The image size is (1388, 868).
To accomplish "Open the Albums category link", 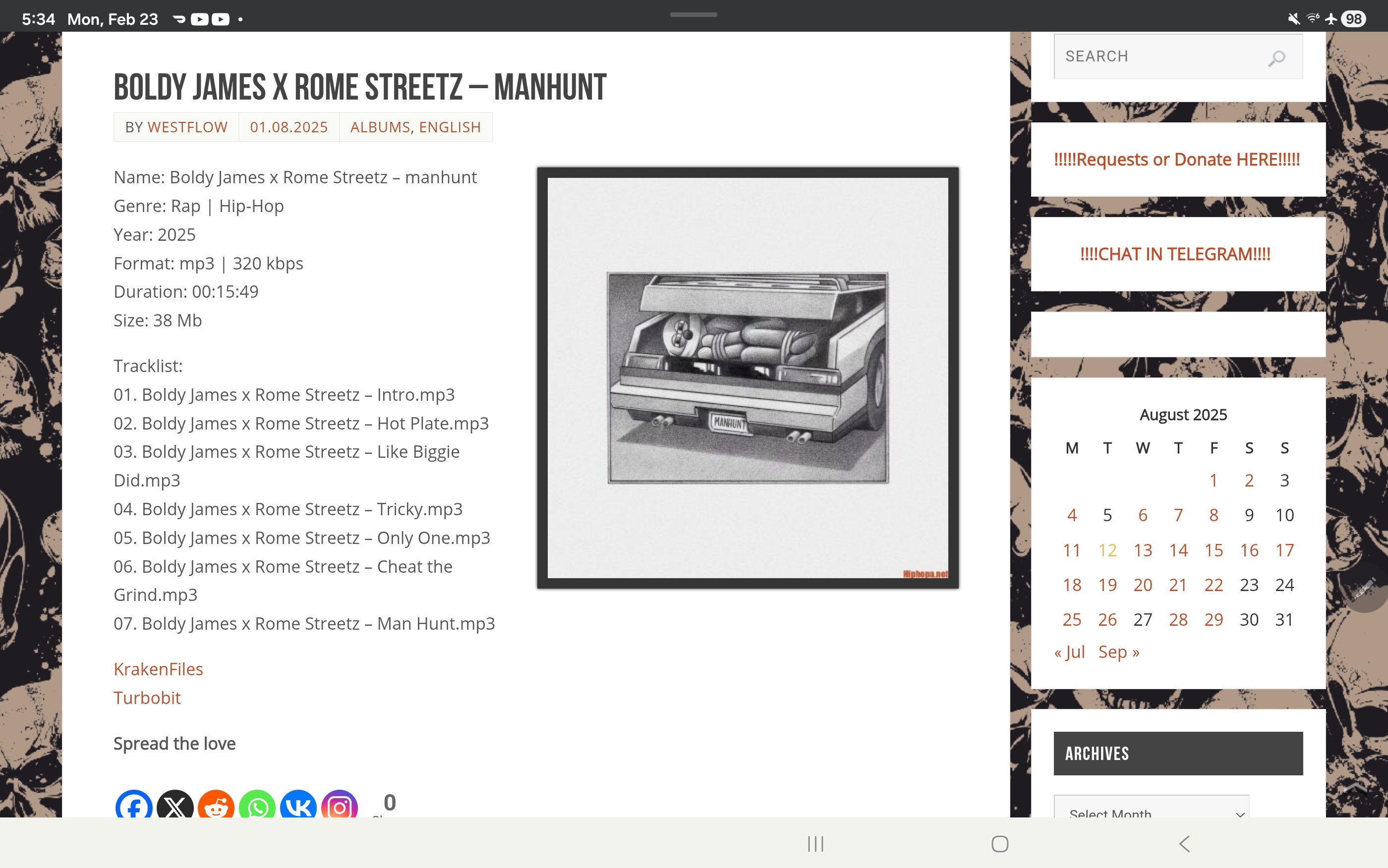I will pyautogui.click(x=380, y=127).
